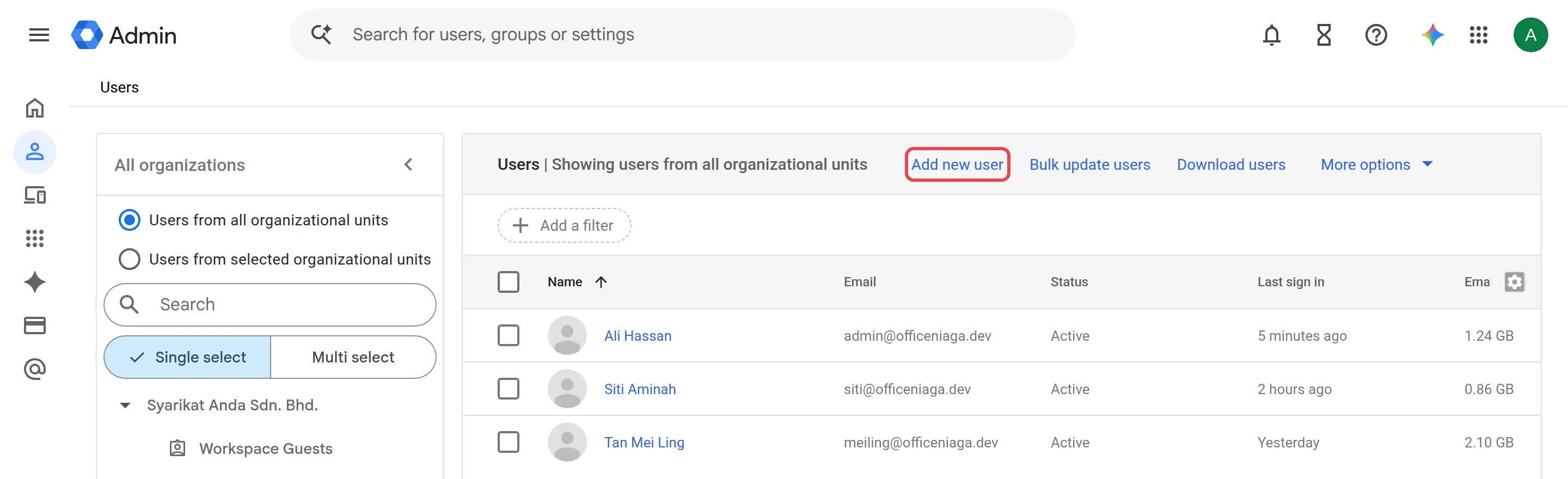Select Users from selected organizational units

(129, 259)
